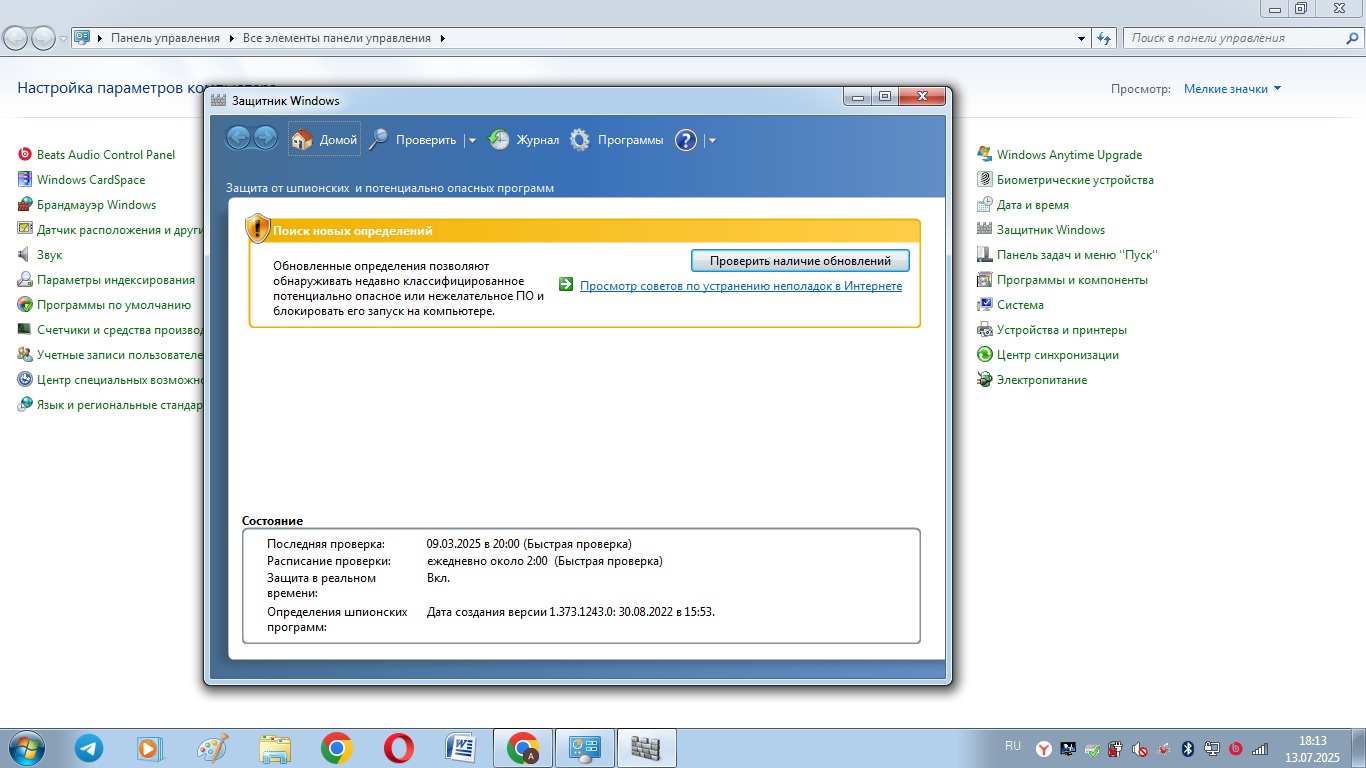Click the blue help question mark icon
The height and width of the screenshot is (768, 1366).
pos(685,140)
